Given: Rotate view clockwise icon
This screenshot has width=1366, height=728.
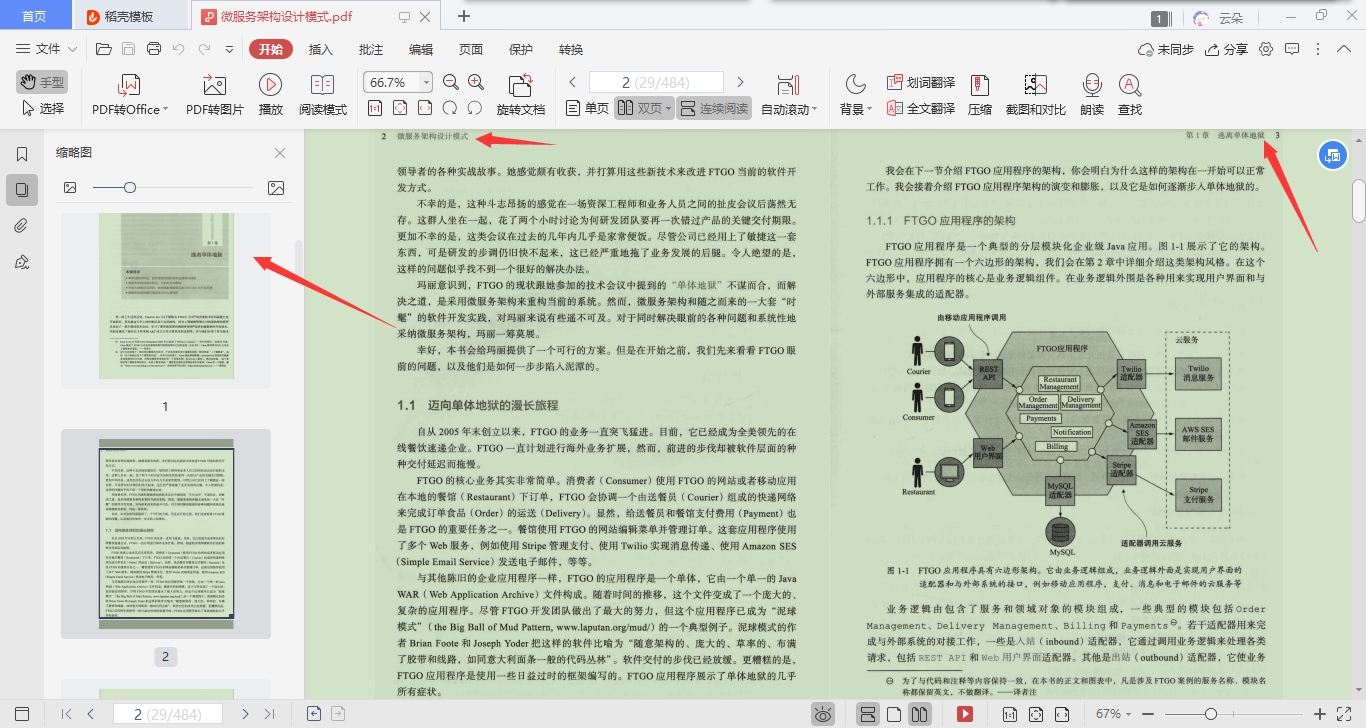Looking at the screenshot, I should pyautogui.click(x=475, y=108).
